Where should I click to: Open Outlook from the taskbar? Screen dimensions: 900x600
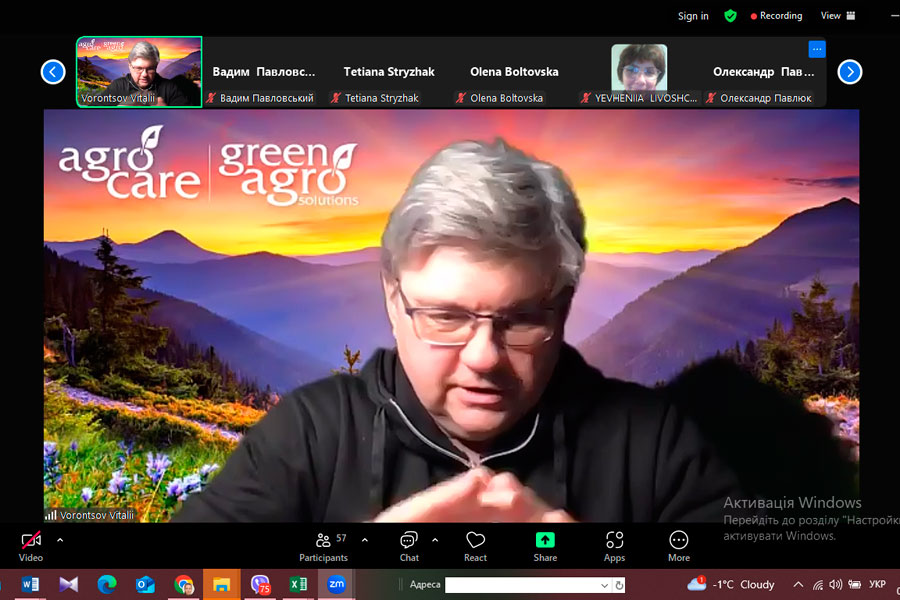pos(145,584)
